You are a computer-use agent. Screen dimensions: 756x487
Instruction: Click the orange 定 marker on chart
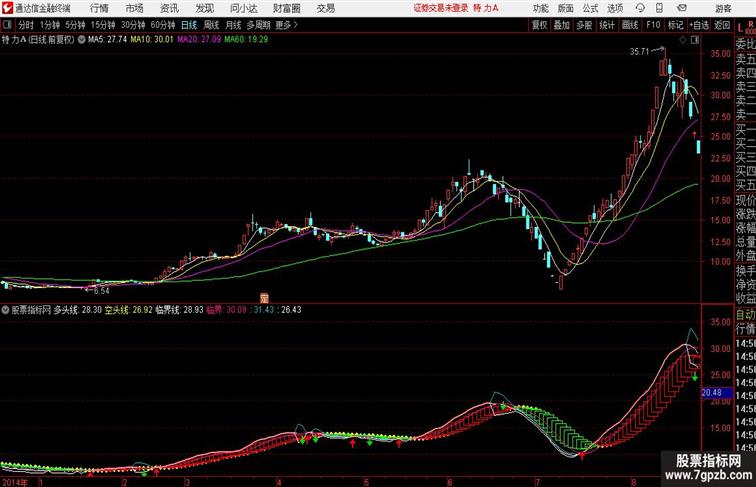264,298
